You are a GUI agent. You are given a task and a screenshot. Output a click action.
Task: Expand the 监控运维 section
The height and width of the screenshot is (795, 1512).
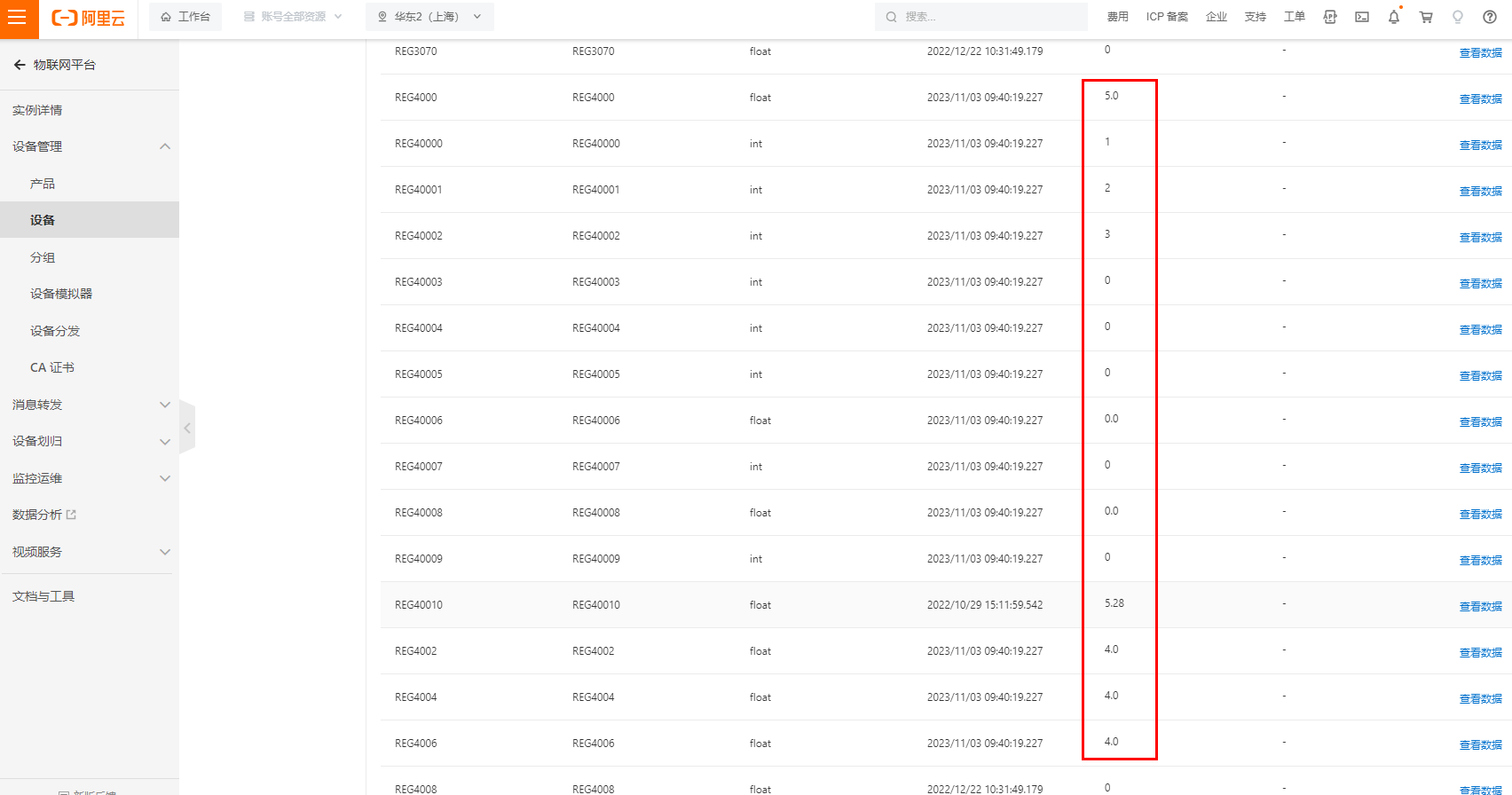pos(165,478)
